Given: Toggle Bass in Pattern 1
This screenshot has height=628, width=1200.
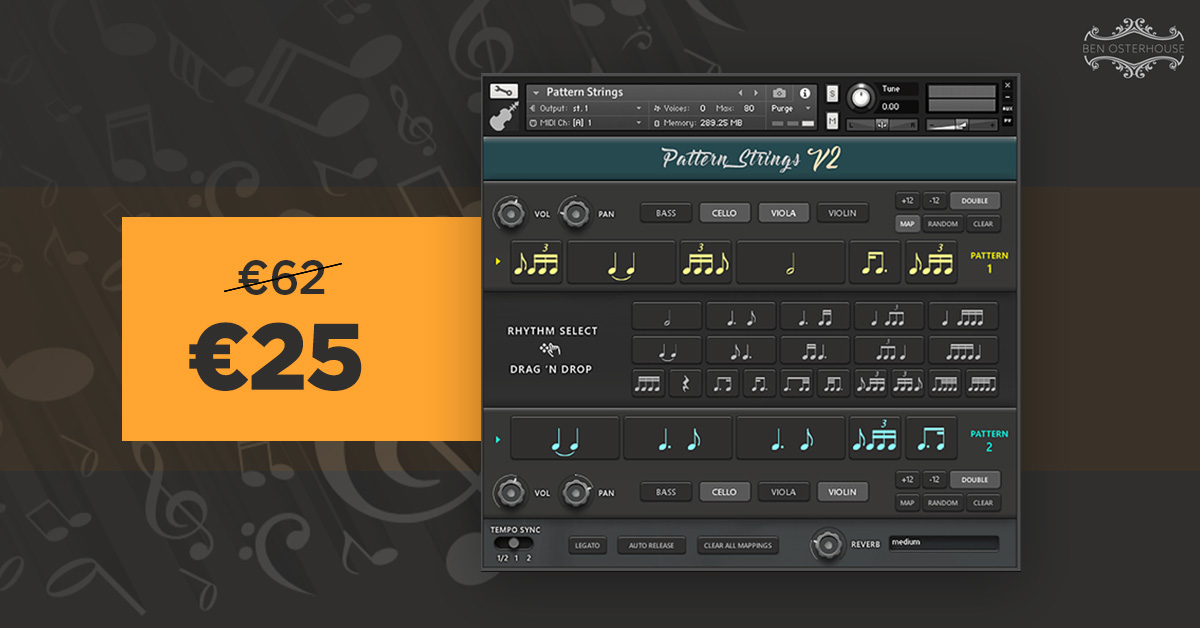Looking at the screenshot, I should (x=666, y=213).
